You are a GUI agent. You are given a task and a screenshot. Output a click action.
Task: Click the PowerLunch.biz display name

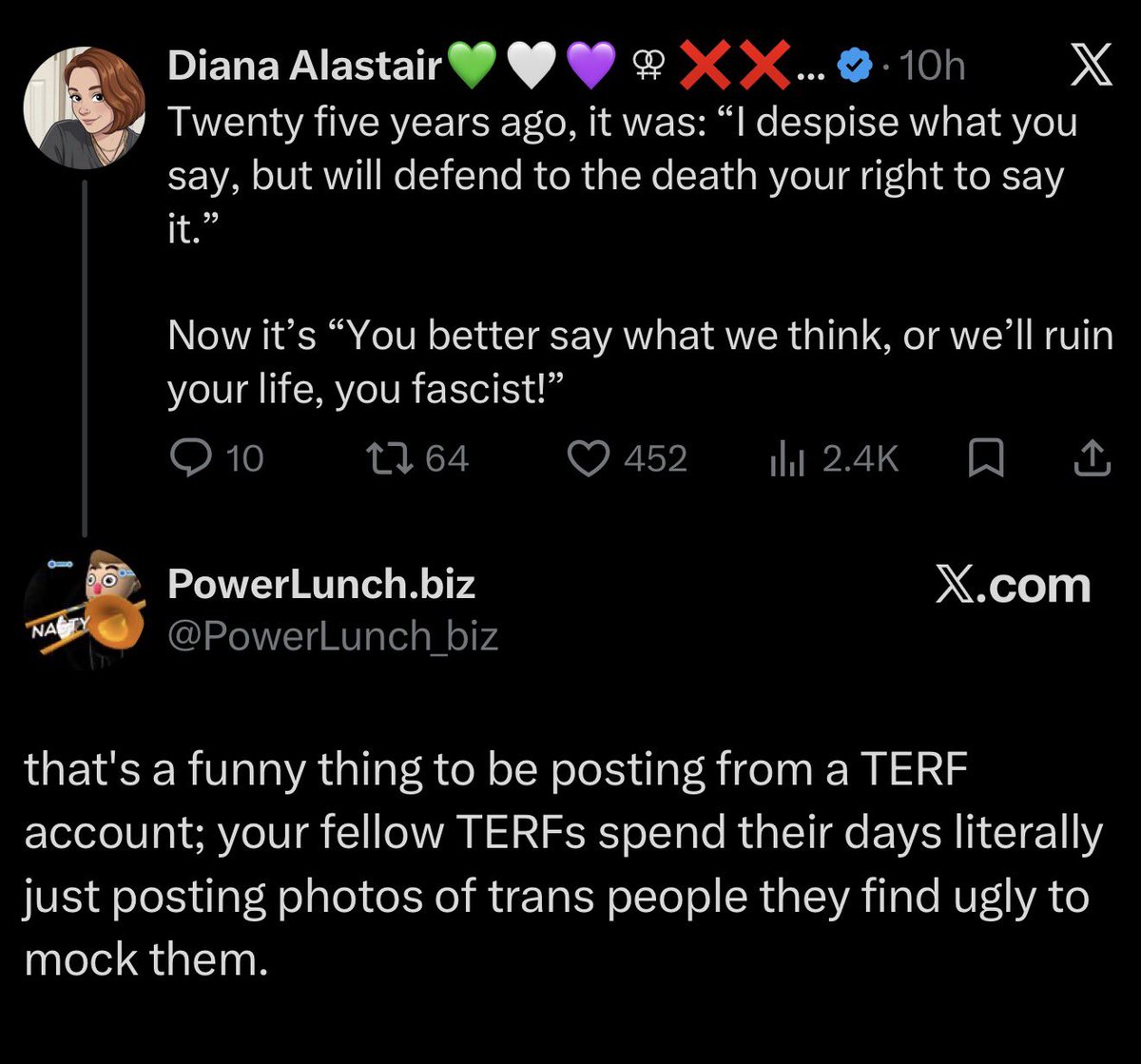pyautogui.click(x=321, y=584)
